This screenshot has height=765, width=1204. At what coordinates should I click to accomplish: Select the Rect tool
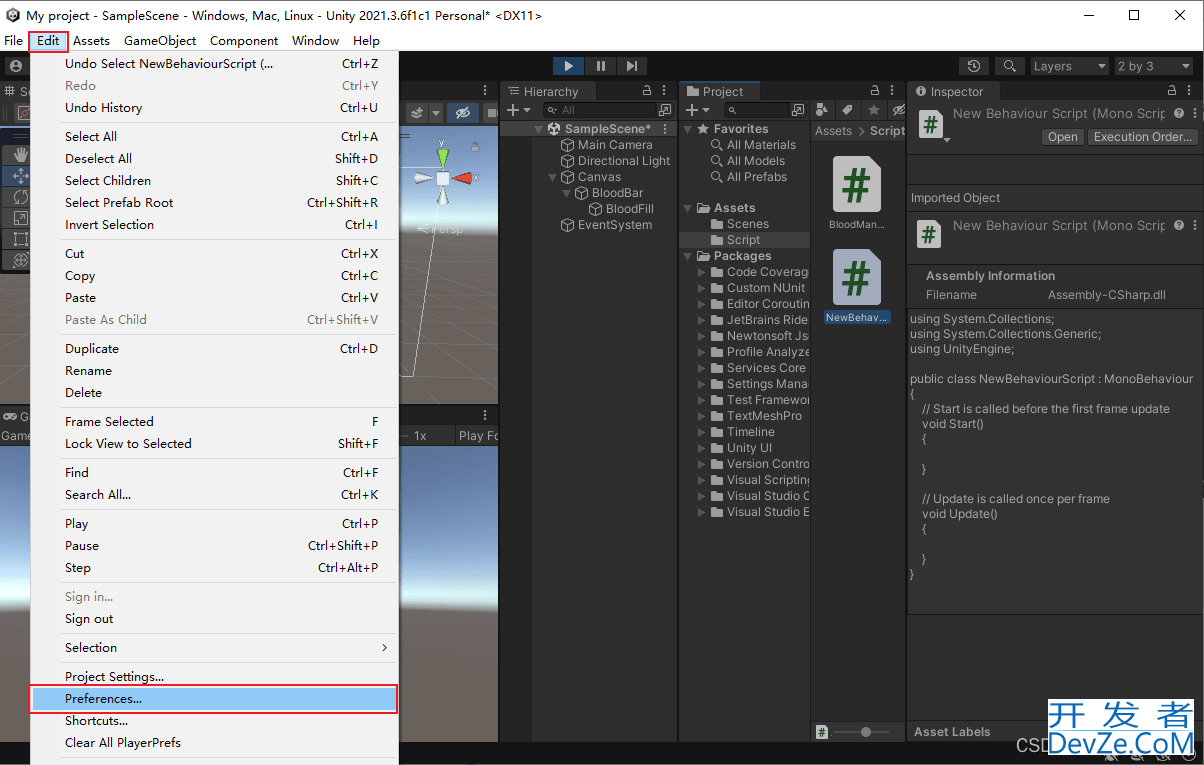click(20, 238)
